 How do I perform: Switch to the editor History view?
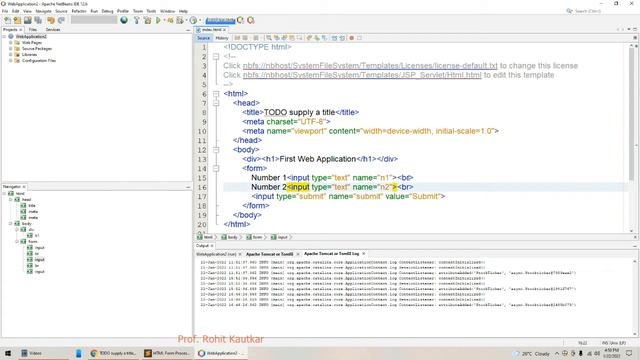[222, 38]
